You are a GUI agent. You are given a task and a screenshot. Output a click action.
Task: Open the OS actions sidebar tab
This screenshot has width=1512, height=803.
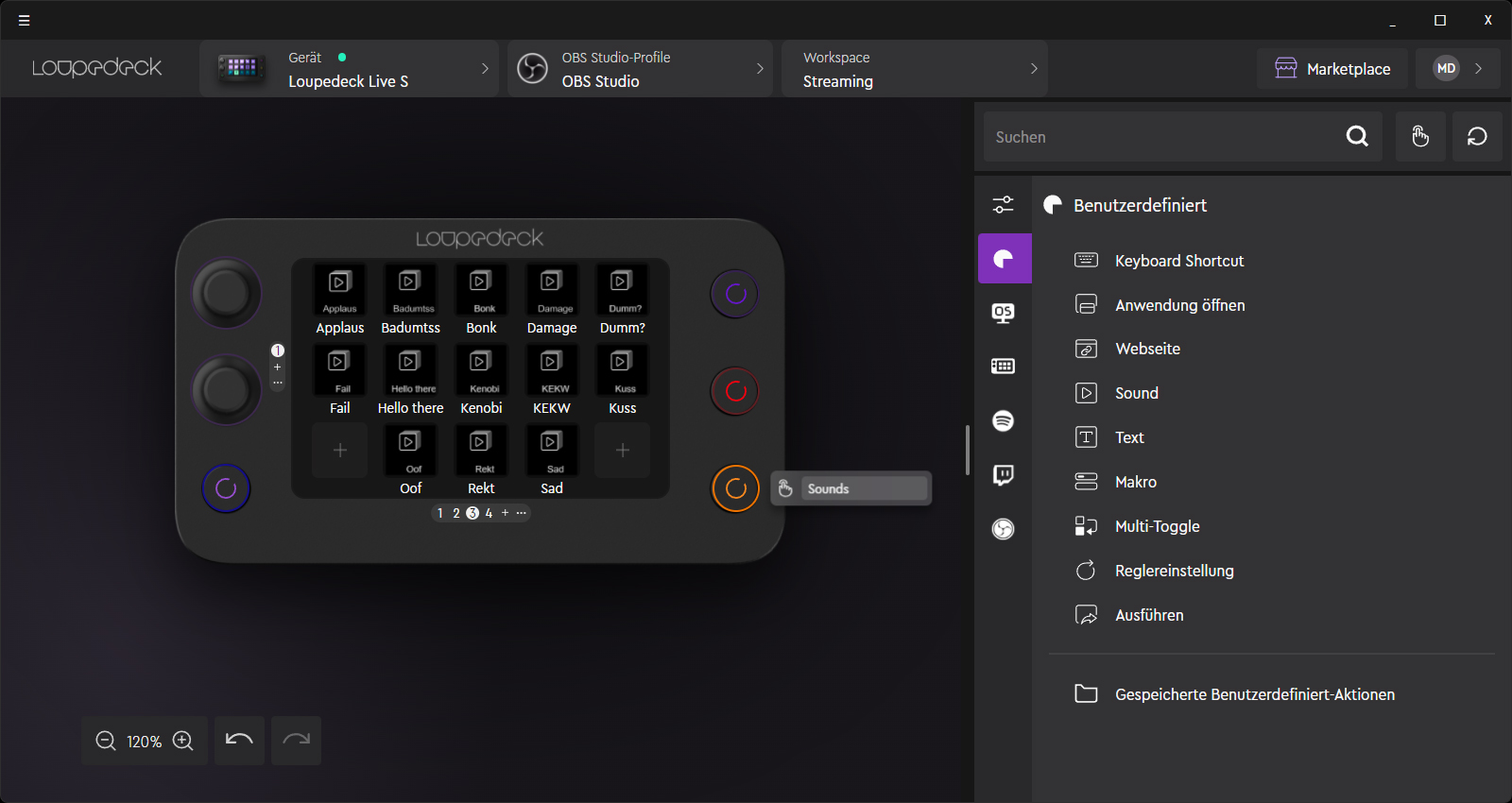pyautogui.click(x=1004, y=313)
